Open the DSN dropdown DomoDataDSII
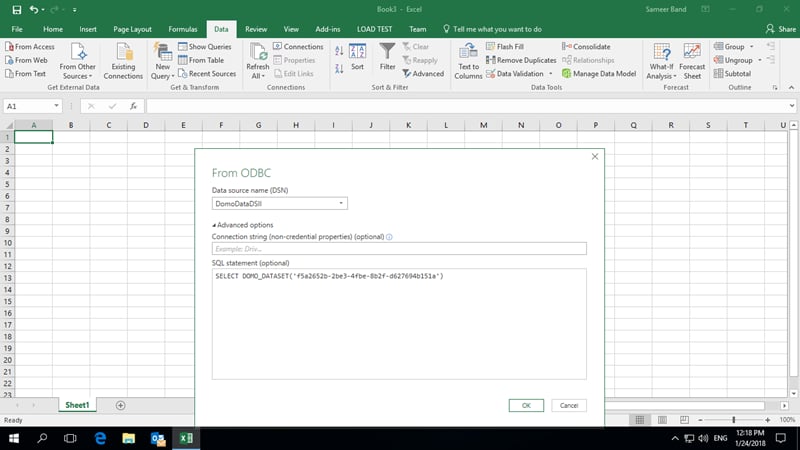 point(280,204)
